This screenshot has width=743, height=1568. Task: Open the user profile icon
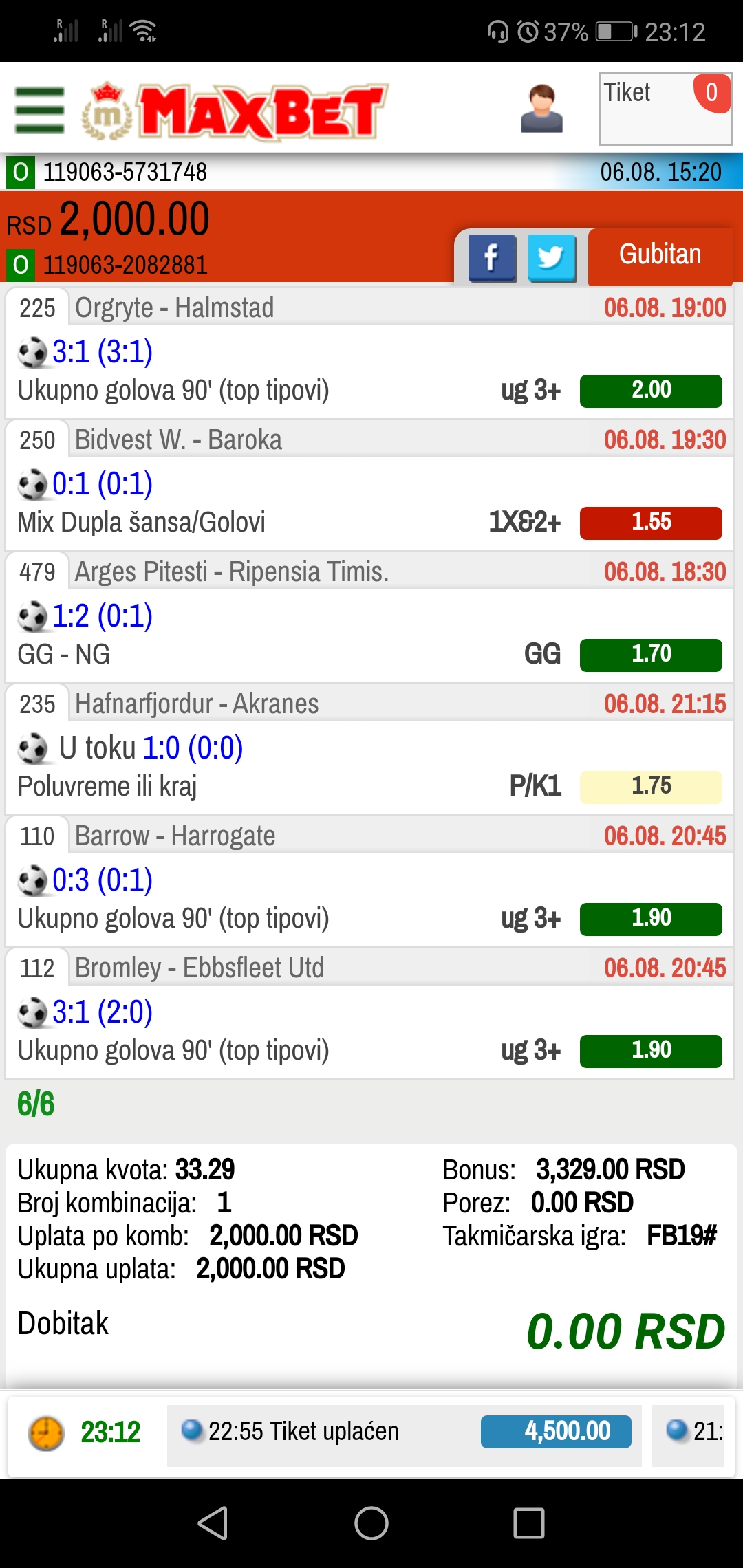point(541,109)
